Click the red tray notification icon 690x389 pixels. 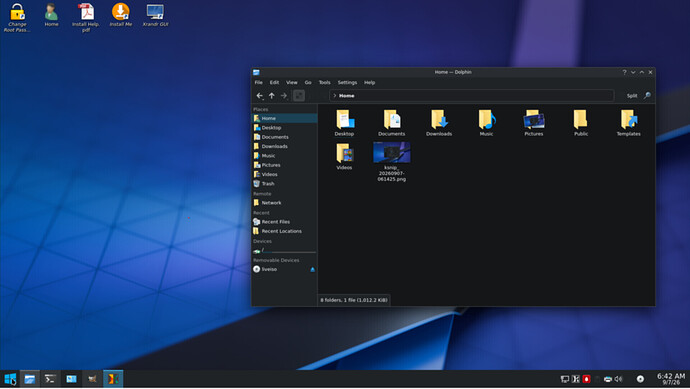click(586, 379)
